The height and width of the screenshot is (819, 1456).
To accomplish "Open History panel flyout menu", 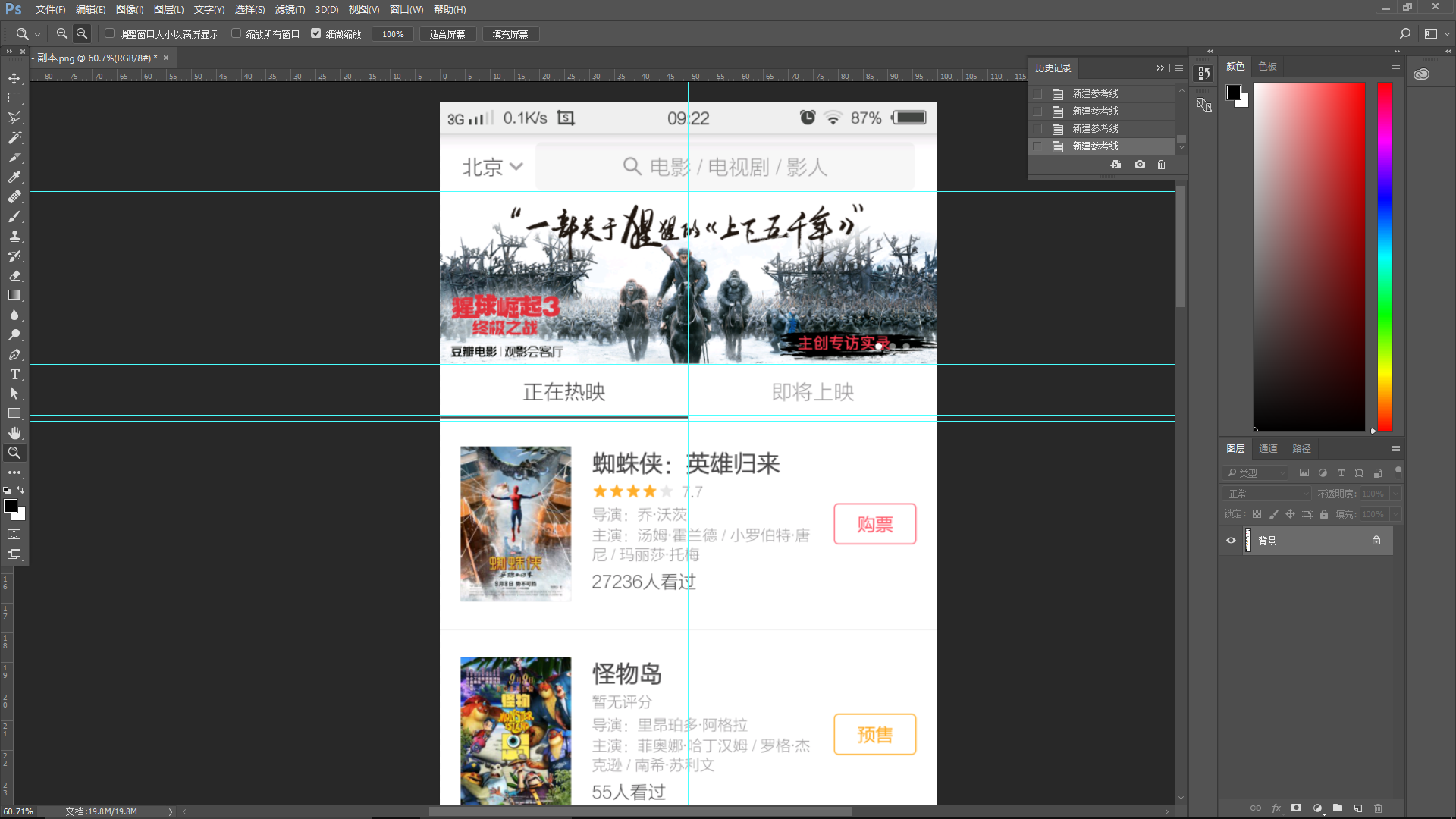I will click(1179, 67).
